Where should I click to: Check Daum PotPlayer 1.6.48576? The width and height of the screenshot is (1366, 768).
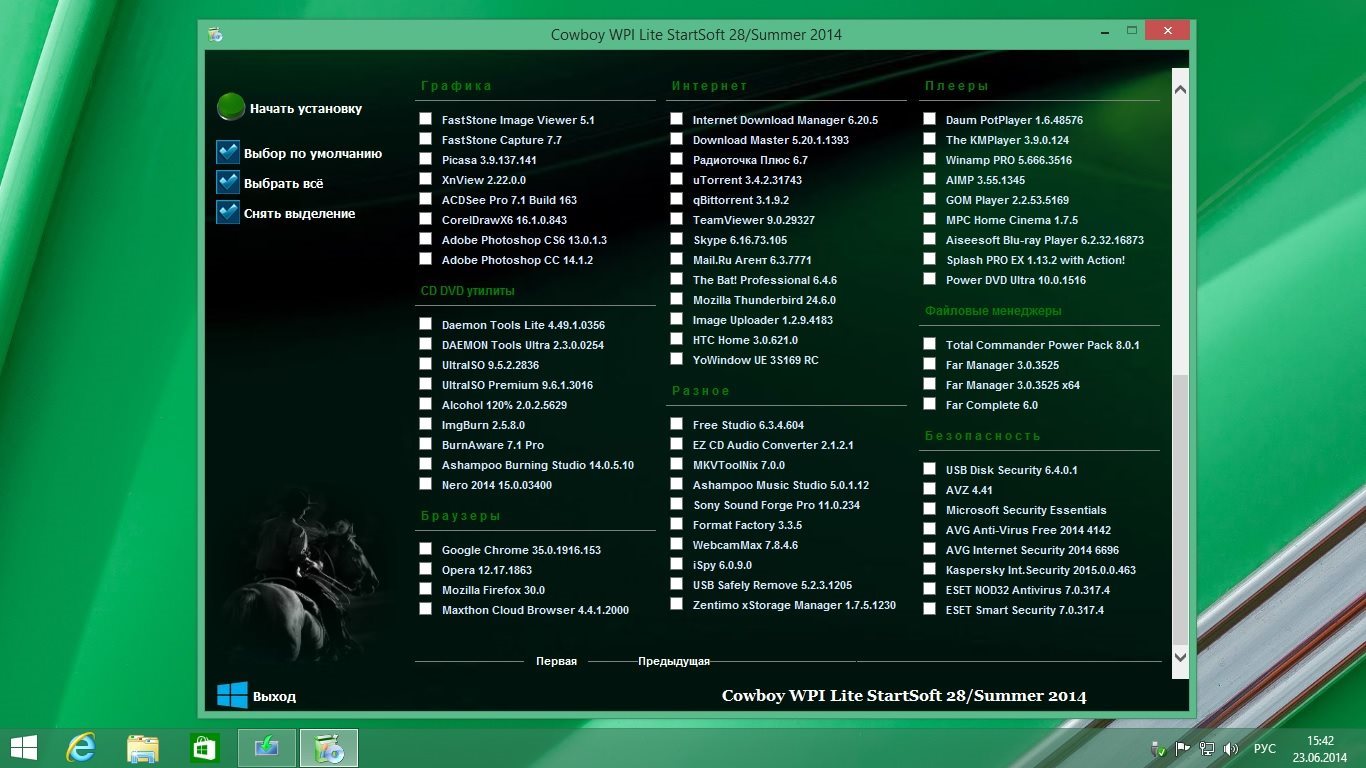pyautogui.click(x=930, y=119)
